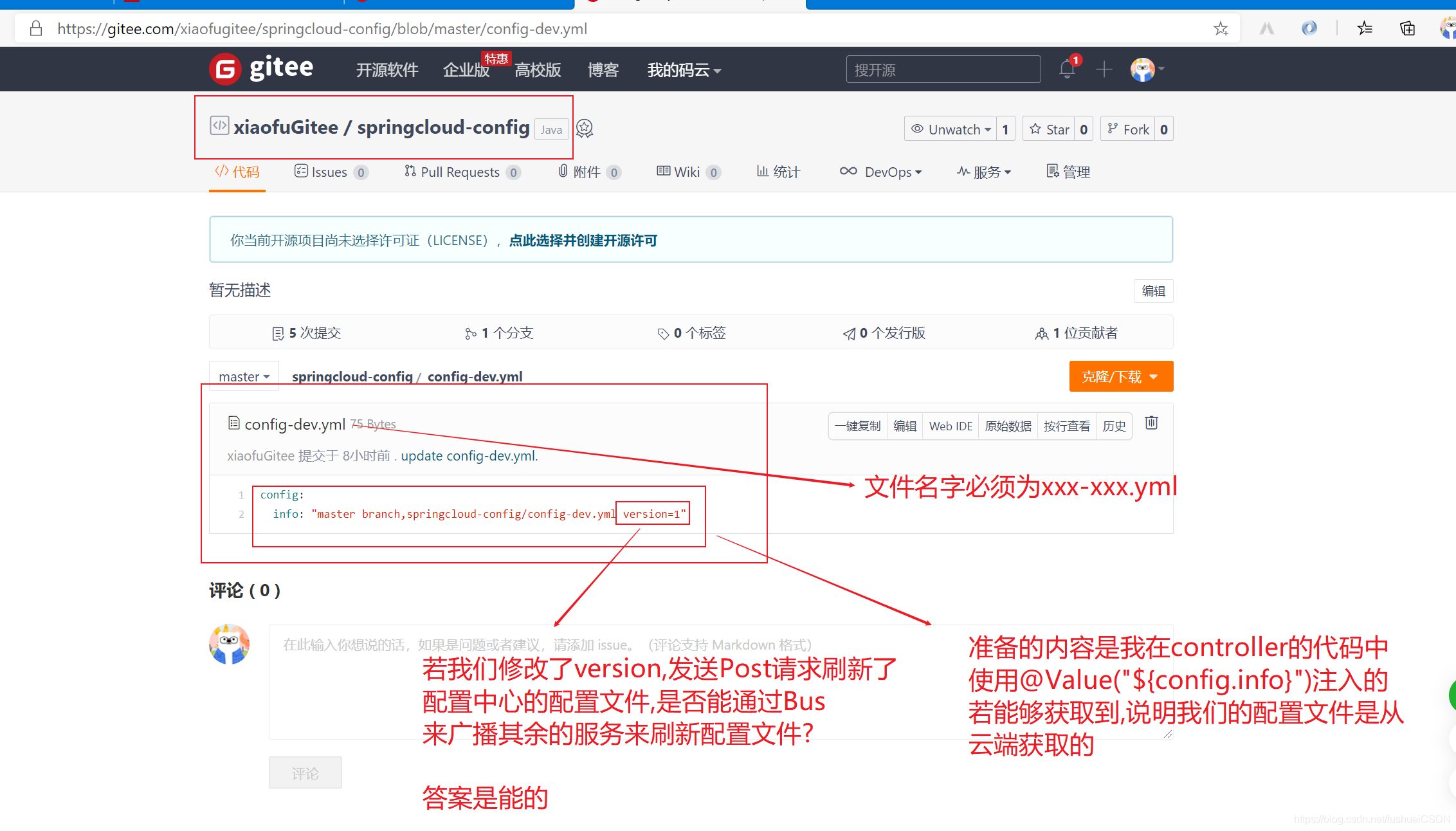This screenshot has width=1456, height=831.
Task: Open the 附件 tab
Action: pyautogui.click(x=589, y=172)
